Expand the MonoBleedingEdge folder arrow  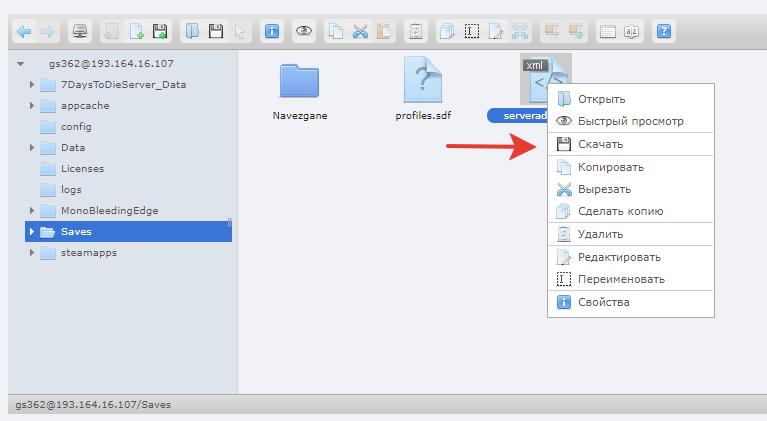tap(32, 211)
